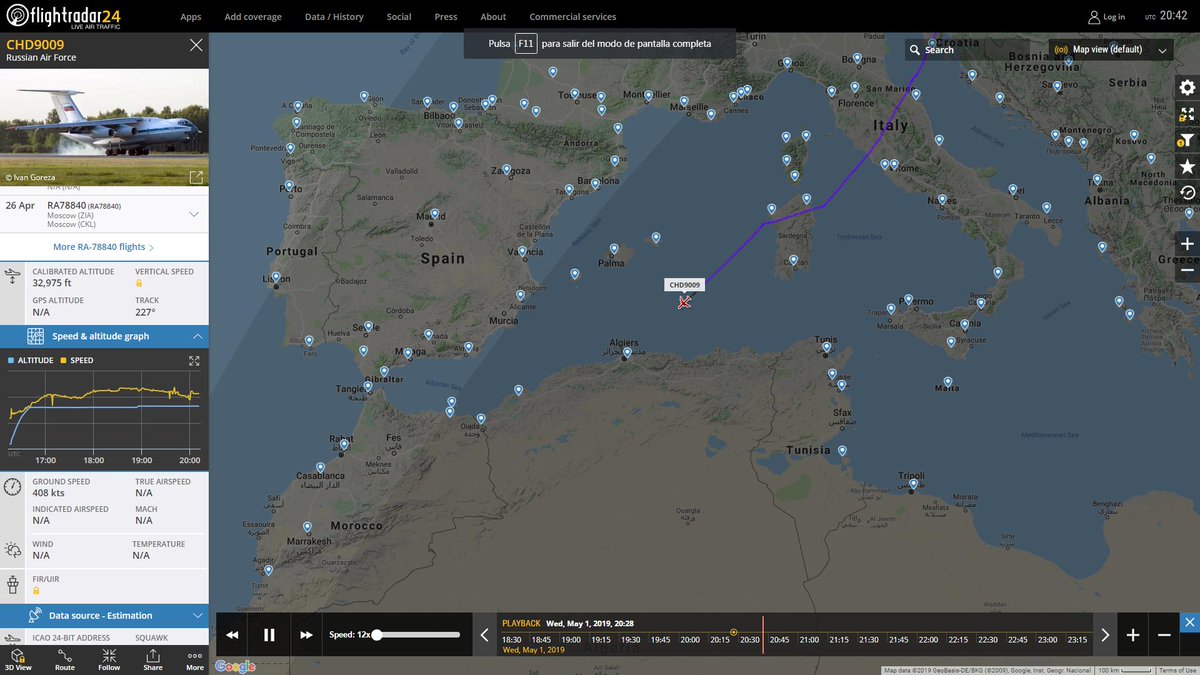
Task: Open the Data / History menu
Action: 334,17
